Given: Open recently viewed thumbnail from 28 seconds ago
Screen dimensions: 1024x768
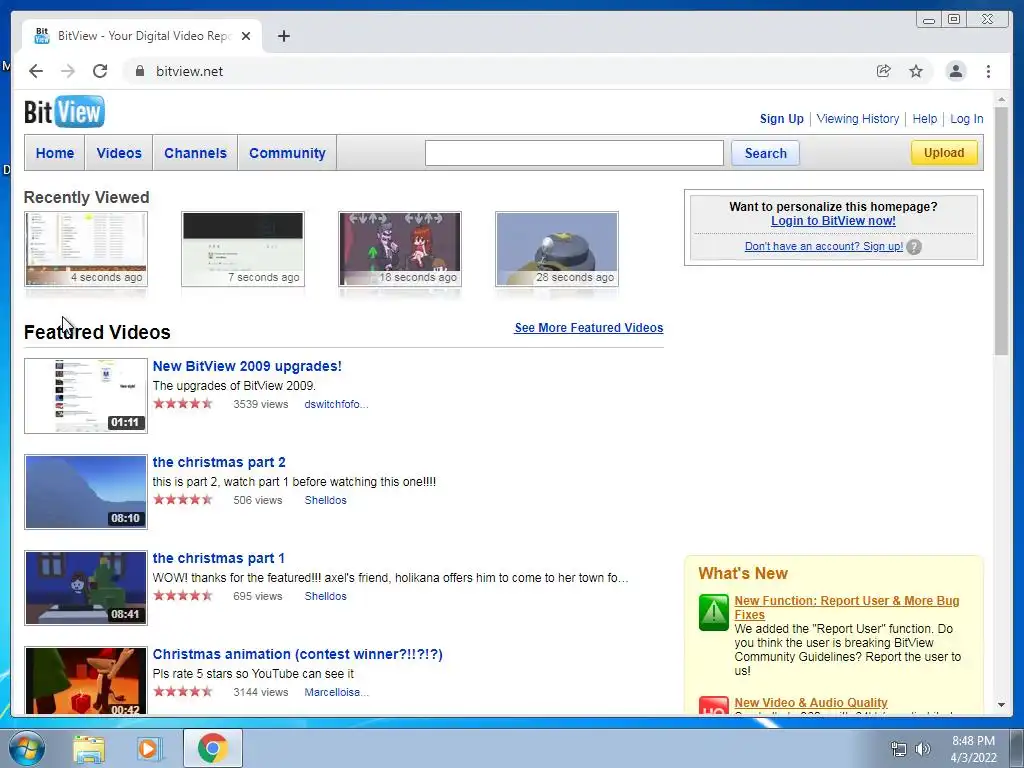Looking at the screenshot, I should [x=556, y=249].
